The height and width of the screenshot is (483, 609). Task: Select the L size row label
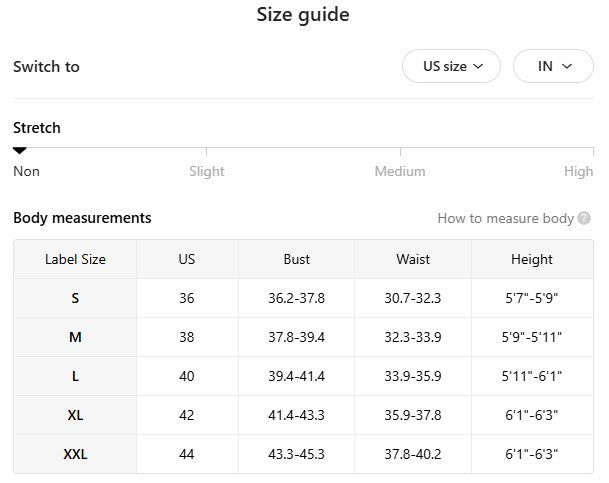point(75,376)
